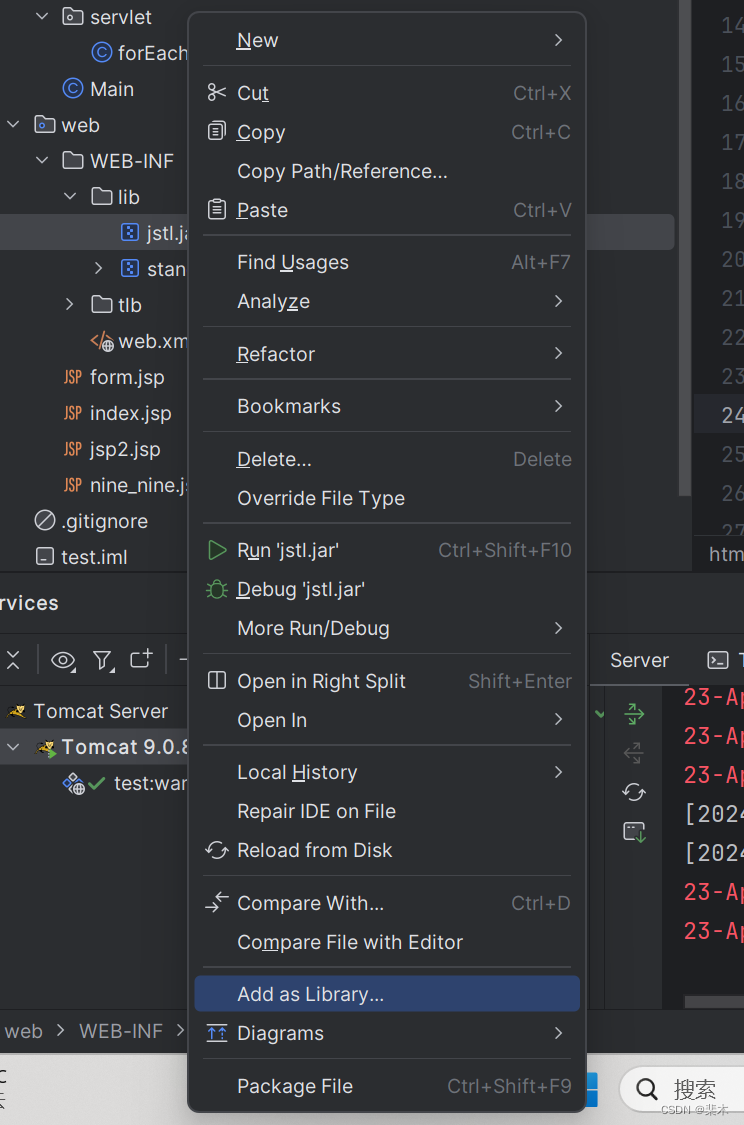The image size is (744, 1125).
Task: Click the collapse all icon in Services
Action: [x=13, y=660]
